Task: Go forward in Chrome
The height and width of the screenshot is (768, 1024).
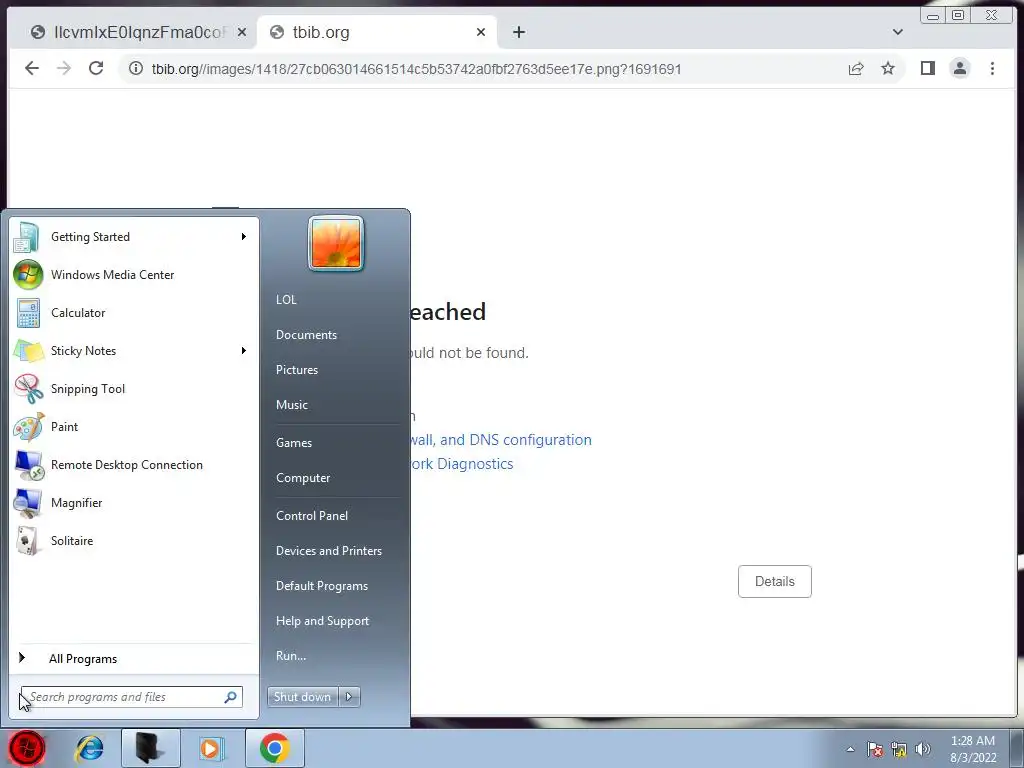Action: pyautogui.click(x=64, y=69)
